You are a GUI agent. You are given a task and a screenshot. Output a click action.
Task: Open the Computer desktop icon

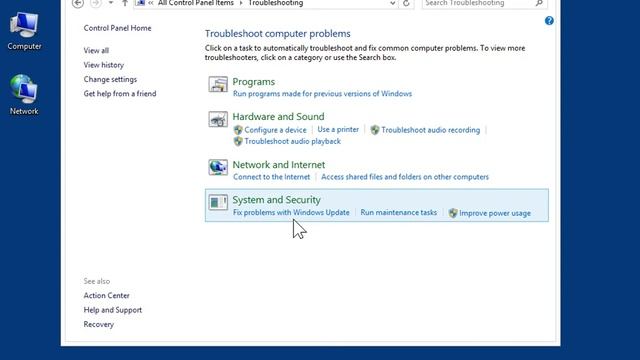pos(24,31)
